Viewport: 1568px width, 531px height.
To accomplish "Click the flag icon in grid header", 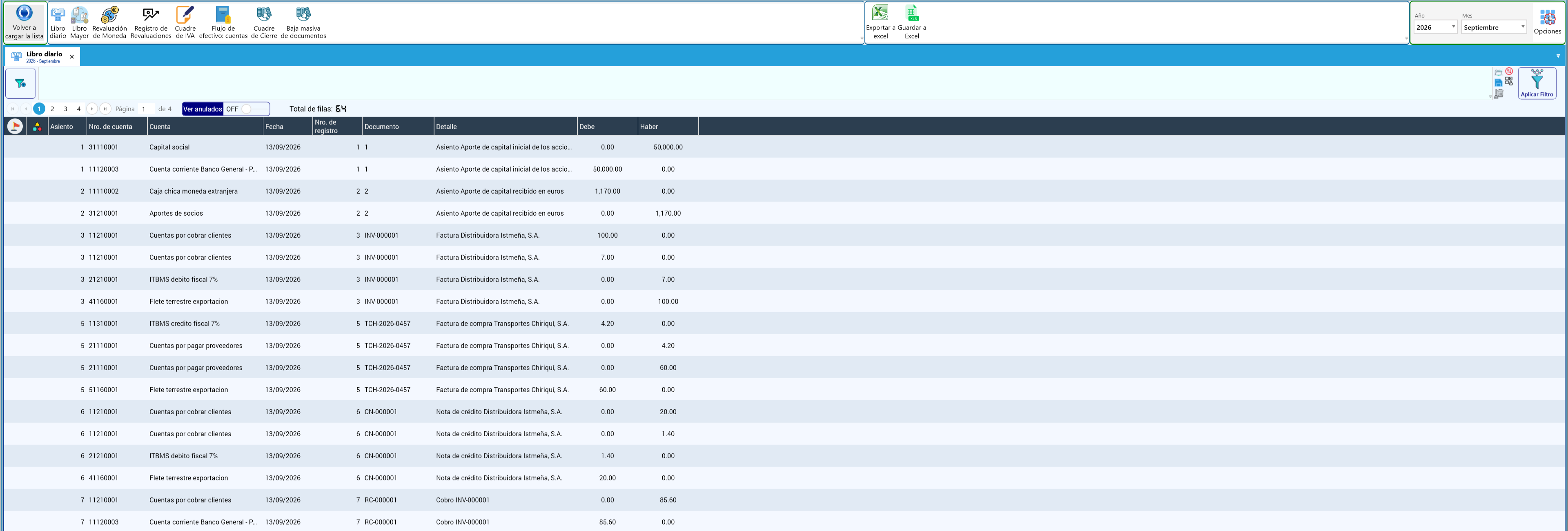I will coord(15,126).
